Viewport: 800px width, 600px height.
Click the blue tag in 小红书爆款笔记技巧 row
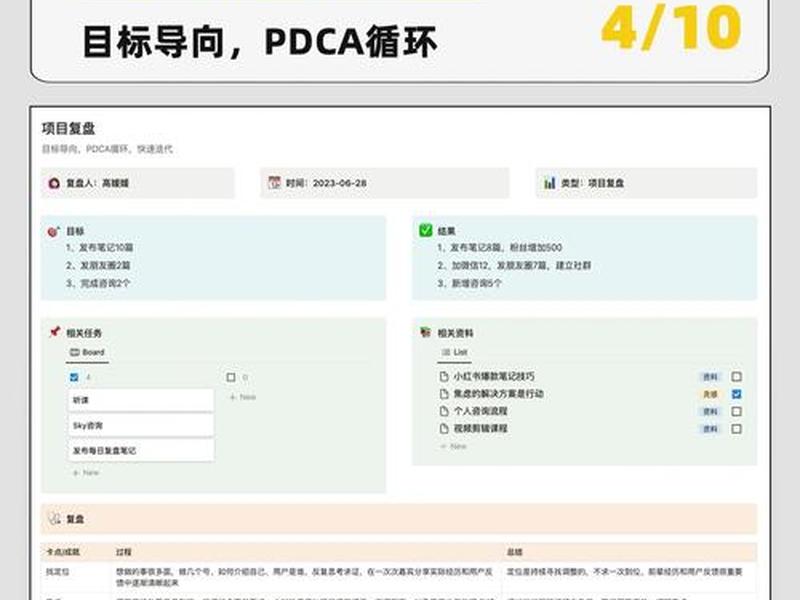tap(710, 377)
